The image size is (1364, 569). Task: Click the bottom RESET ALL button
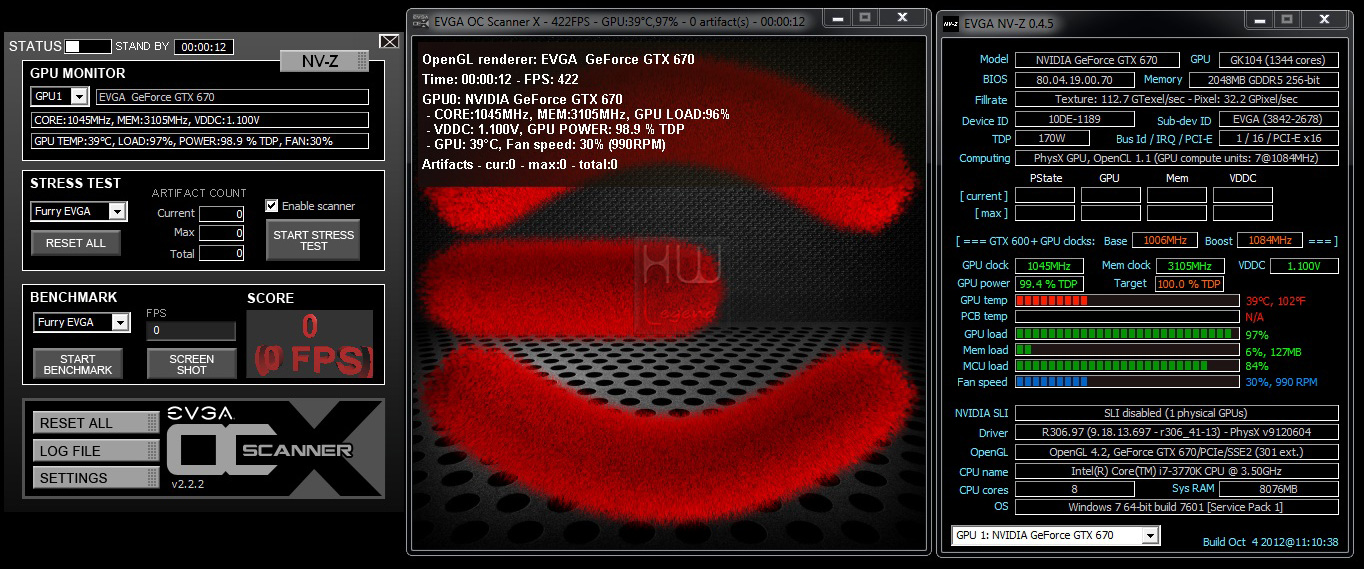pos(96,423)
